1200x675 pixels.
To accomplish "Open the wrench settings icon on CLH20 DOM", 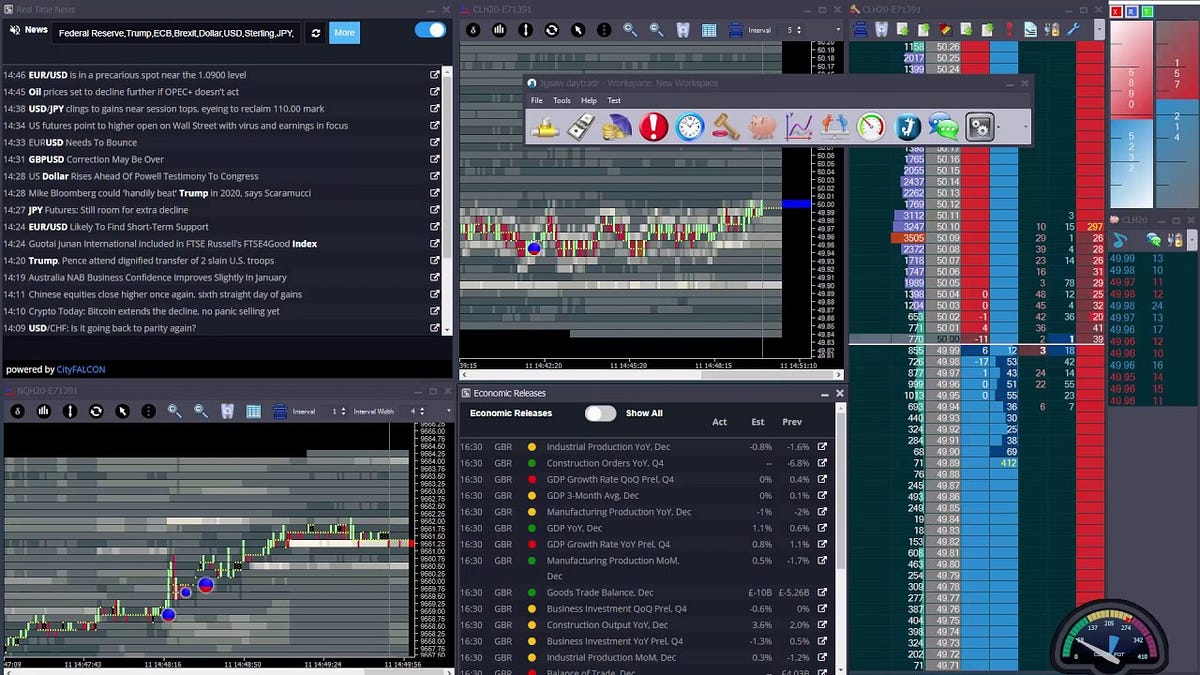I will click(x=1071, y=29).
